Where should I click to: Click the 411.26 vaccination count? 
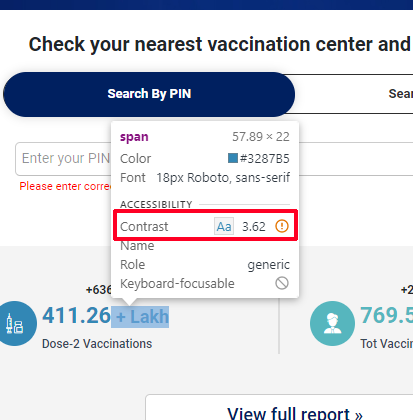(76, 316)
